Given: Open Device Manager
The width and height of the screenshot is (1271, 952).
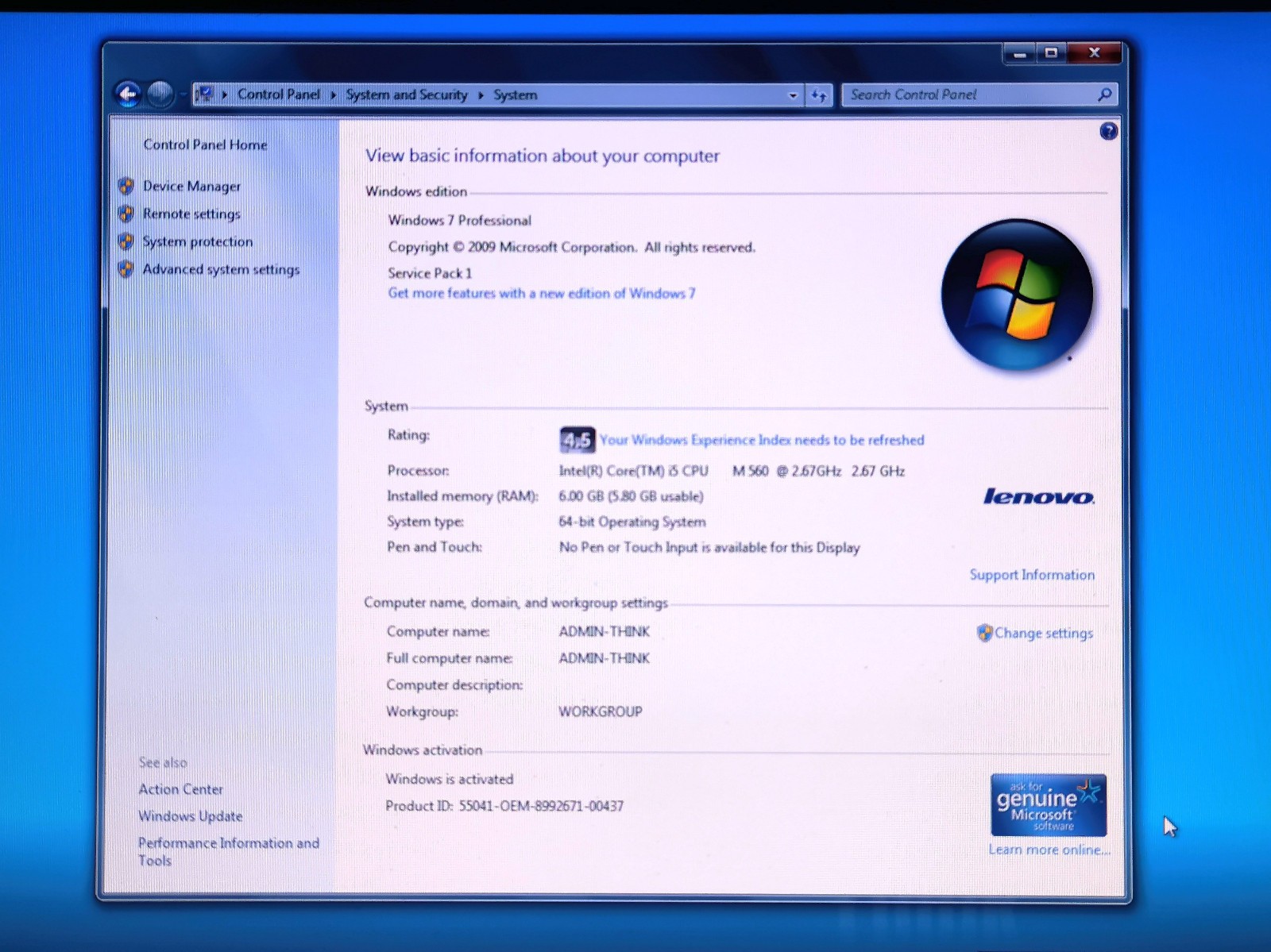Looking at the screenshot, I should 191,186.
